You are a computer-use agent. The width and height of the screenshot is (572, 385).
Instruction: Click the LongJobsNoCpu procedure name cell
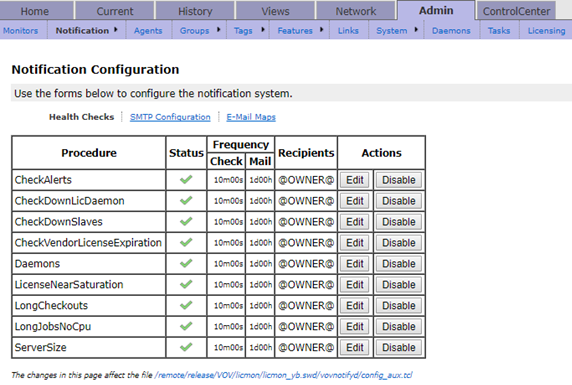pyautogui.click(x=89, y=326)
